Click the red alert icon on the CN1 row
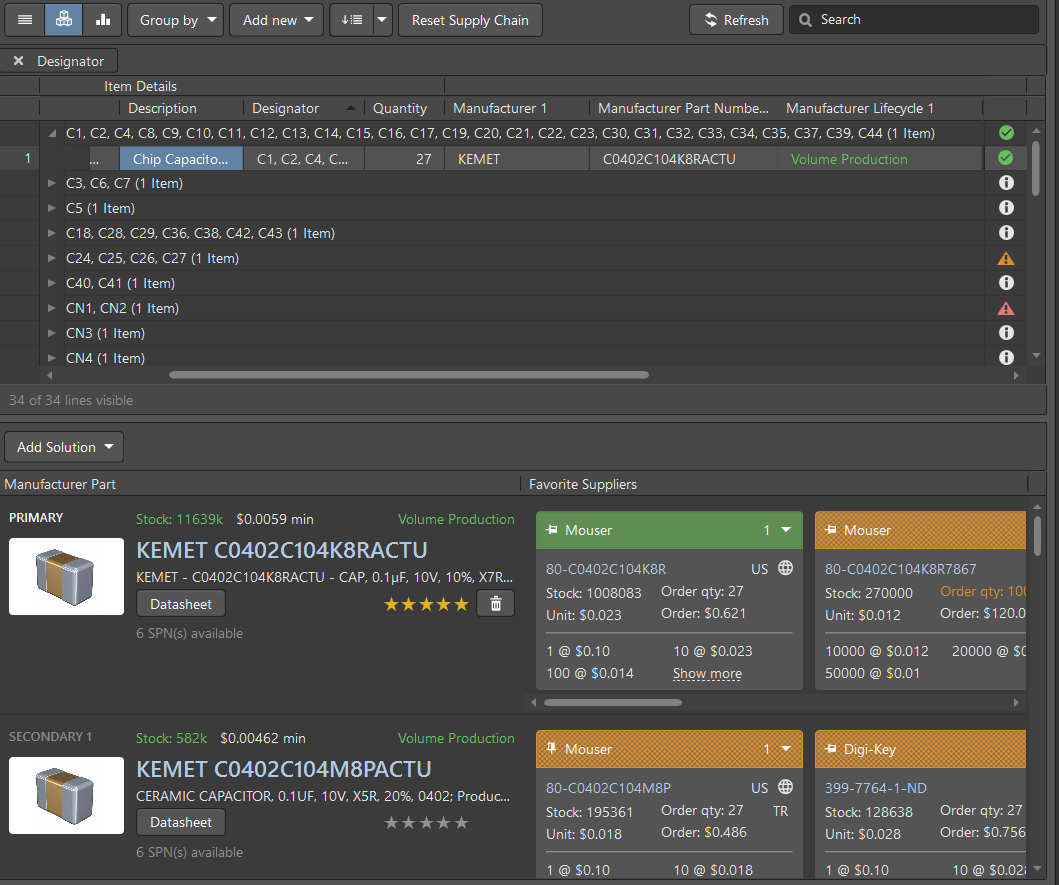1059x885 pixels. pos(1006,308)
